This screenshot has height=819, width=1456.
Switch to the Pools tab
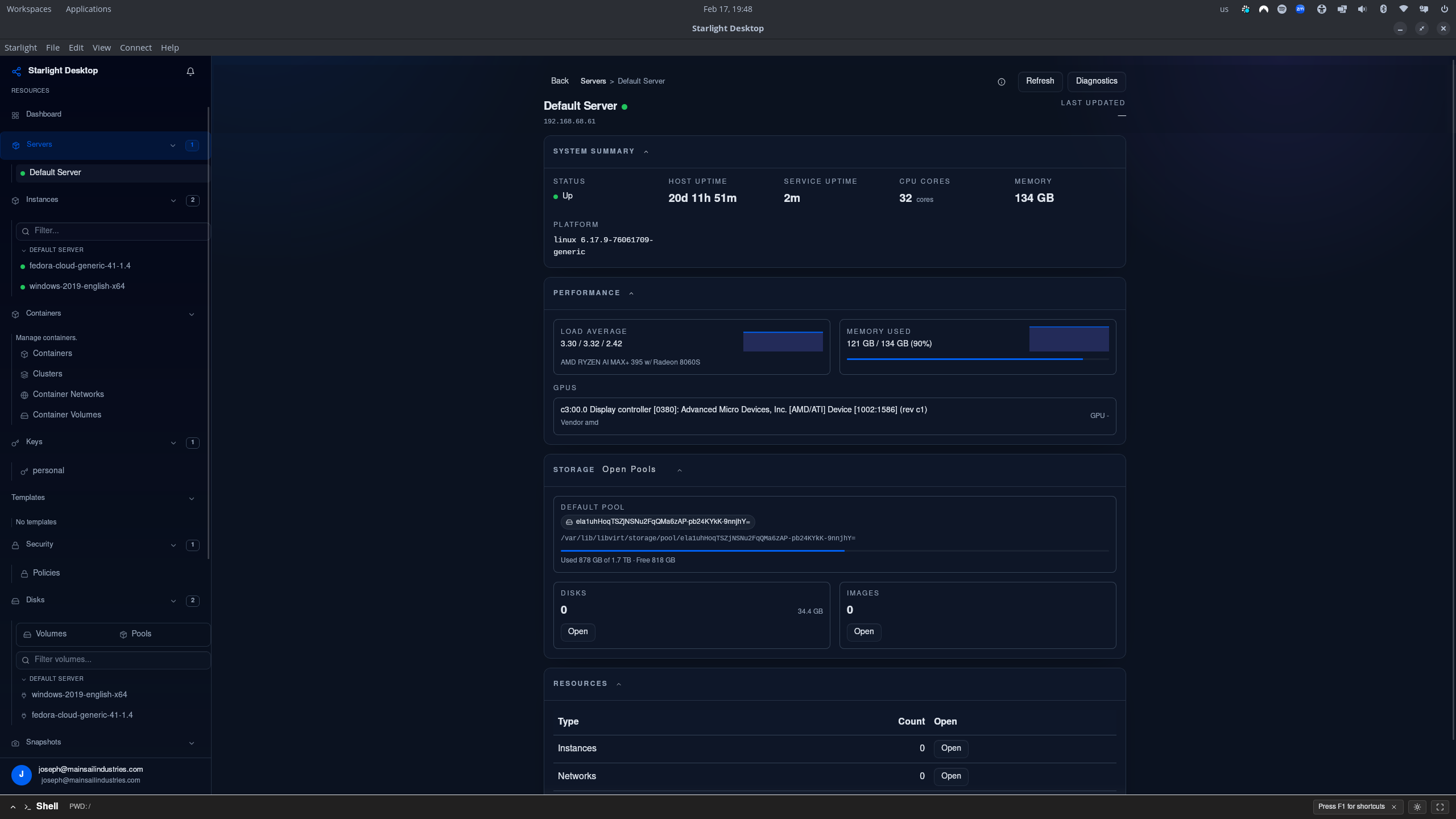(136, 634)
